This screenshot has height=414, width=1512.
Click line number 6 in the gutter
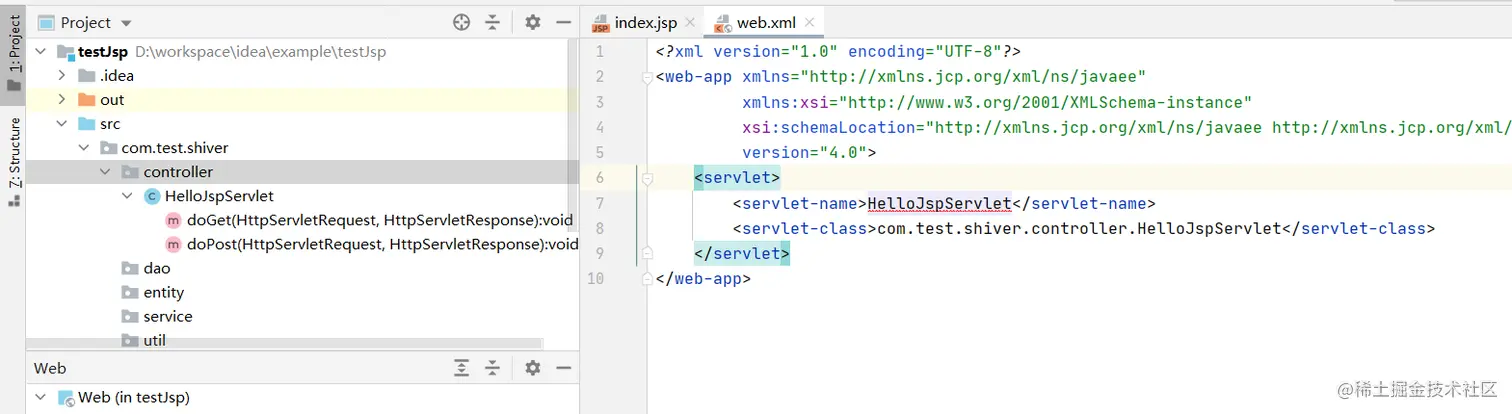599,178
